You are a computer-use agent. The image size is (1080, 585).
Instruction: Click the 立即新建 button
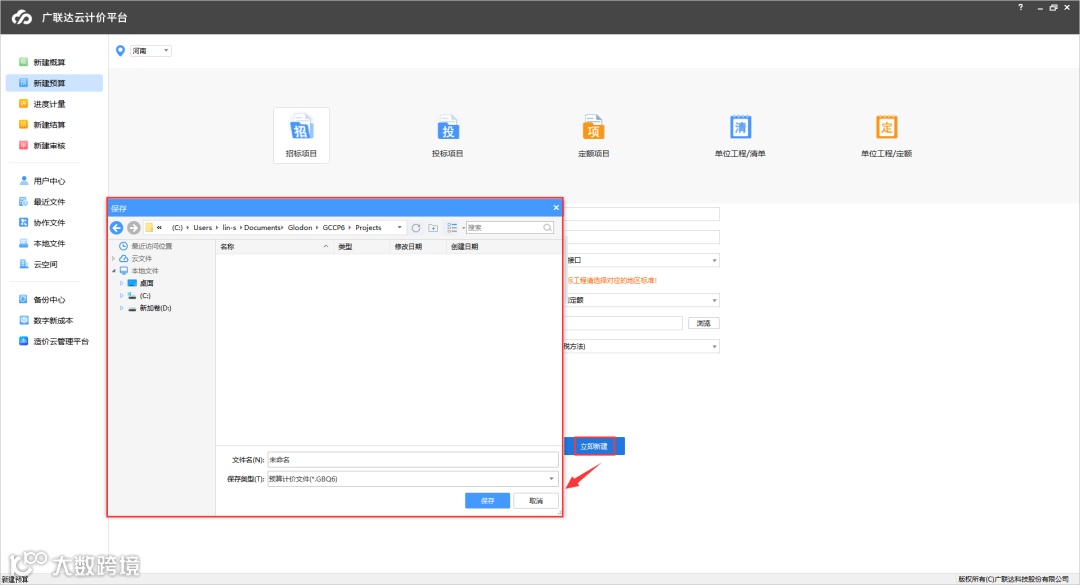(x=594, y=447)
